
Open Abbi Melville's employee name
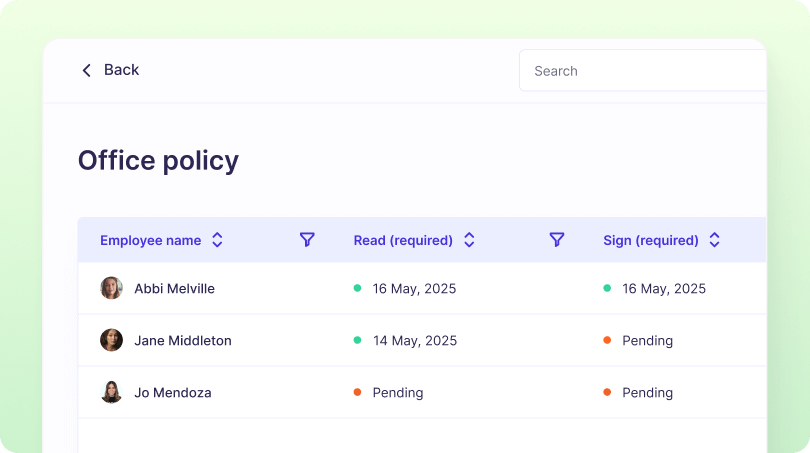[174, 289]
